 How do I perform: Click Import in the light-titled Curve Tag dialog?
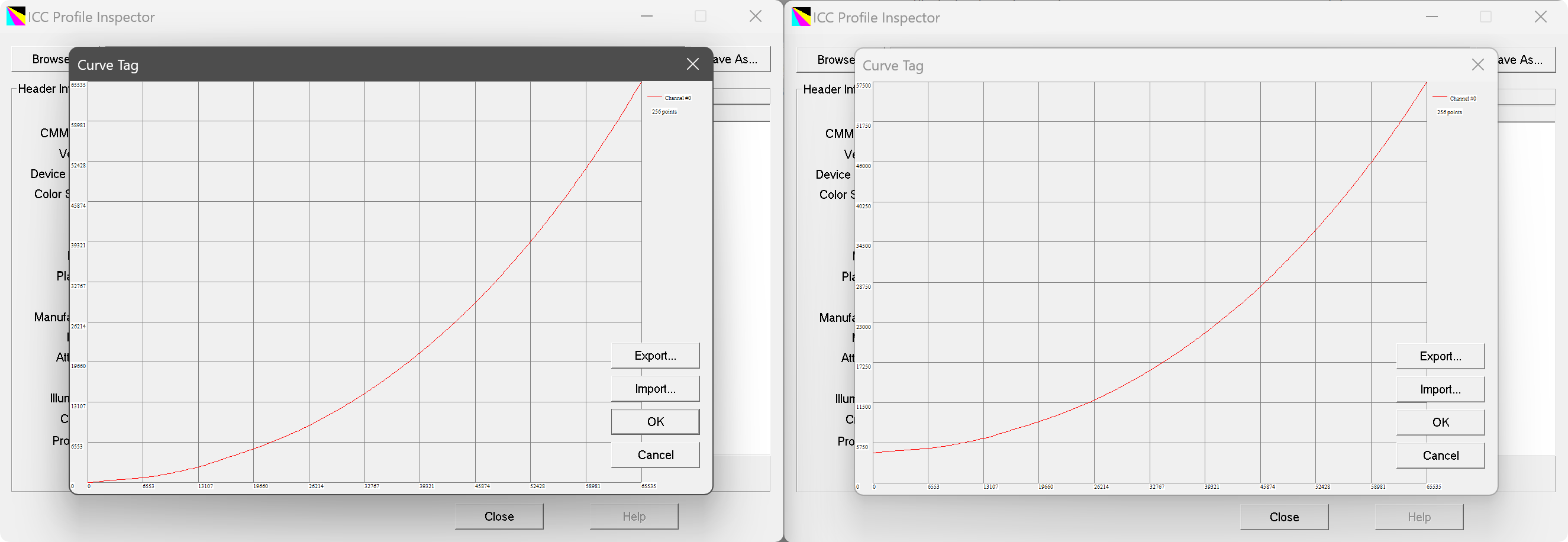1440,389
